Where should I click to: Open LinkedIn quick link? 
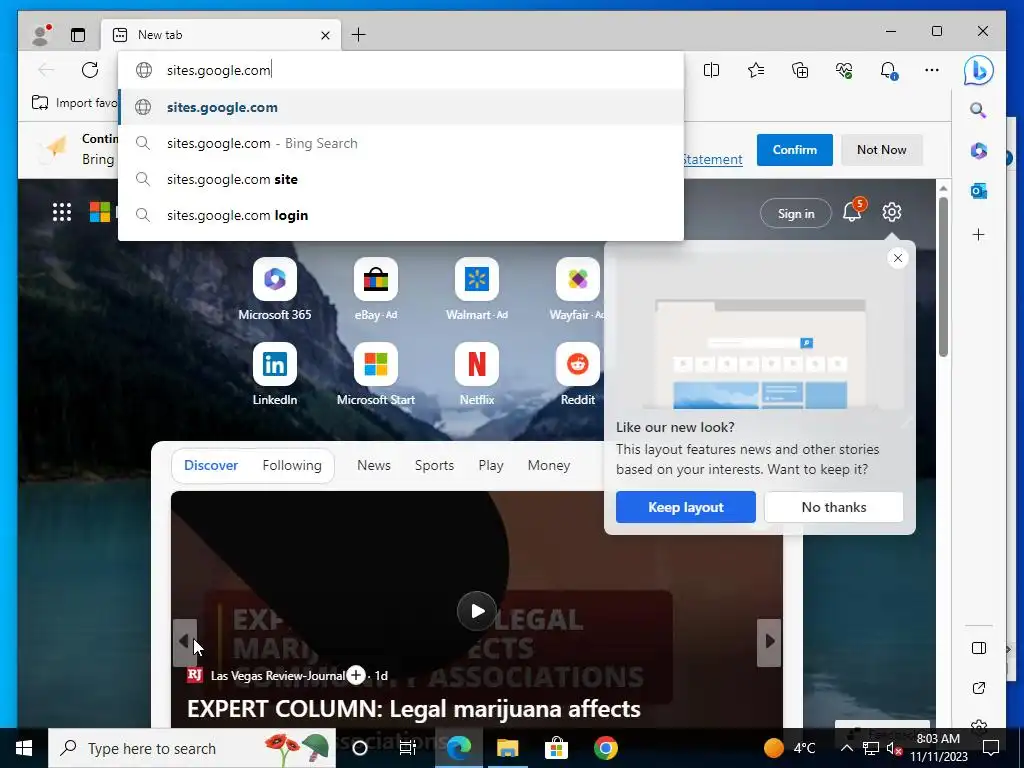(274, 374)
